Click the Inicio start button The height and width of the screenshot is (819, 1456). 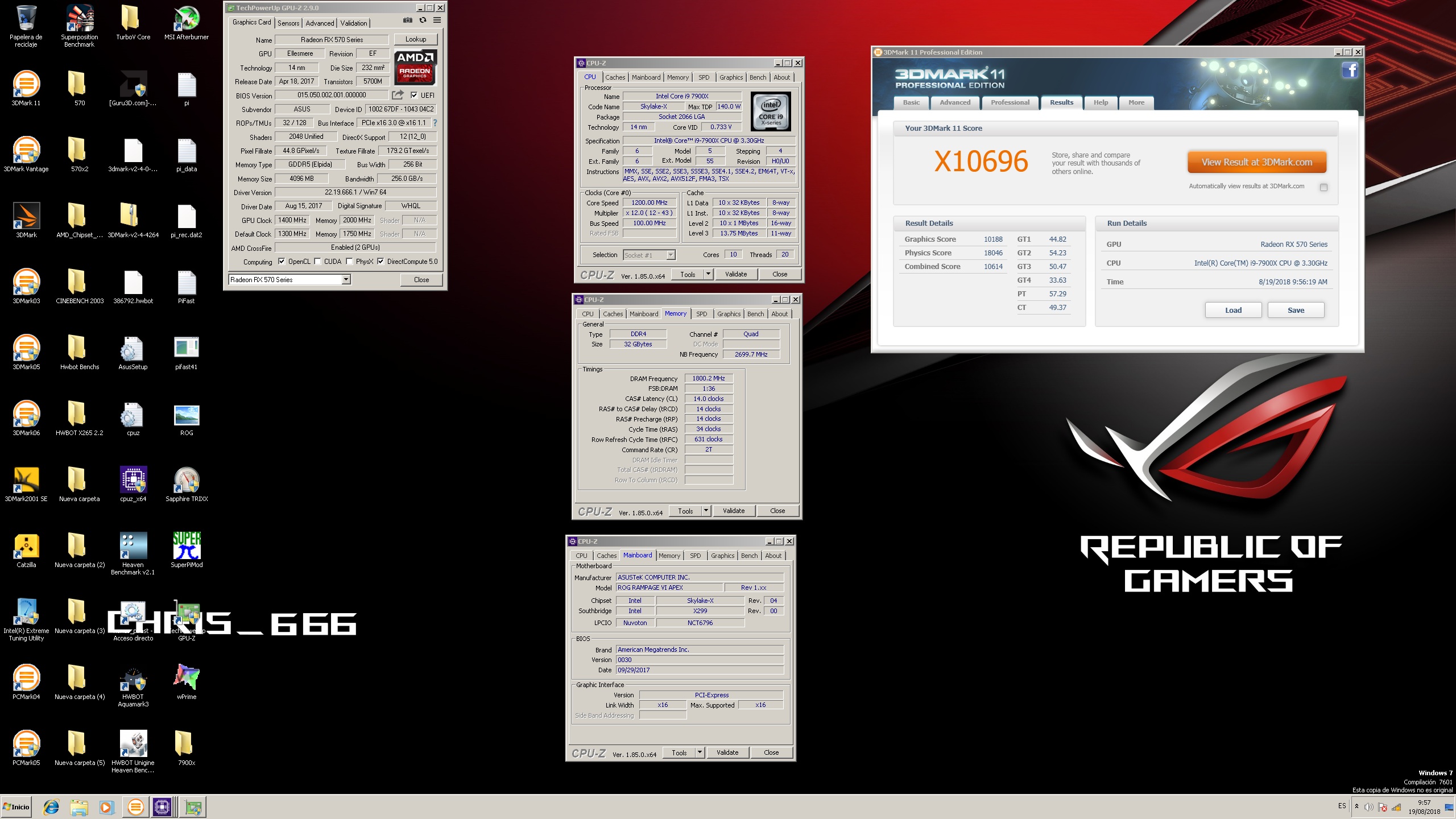click(x=16, y=806)
